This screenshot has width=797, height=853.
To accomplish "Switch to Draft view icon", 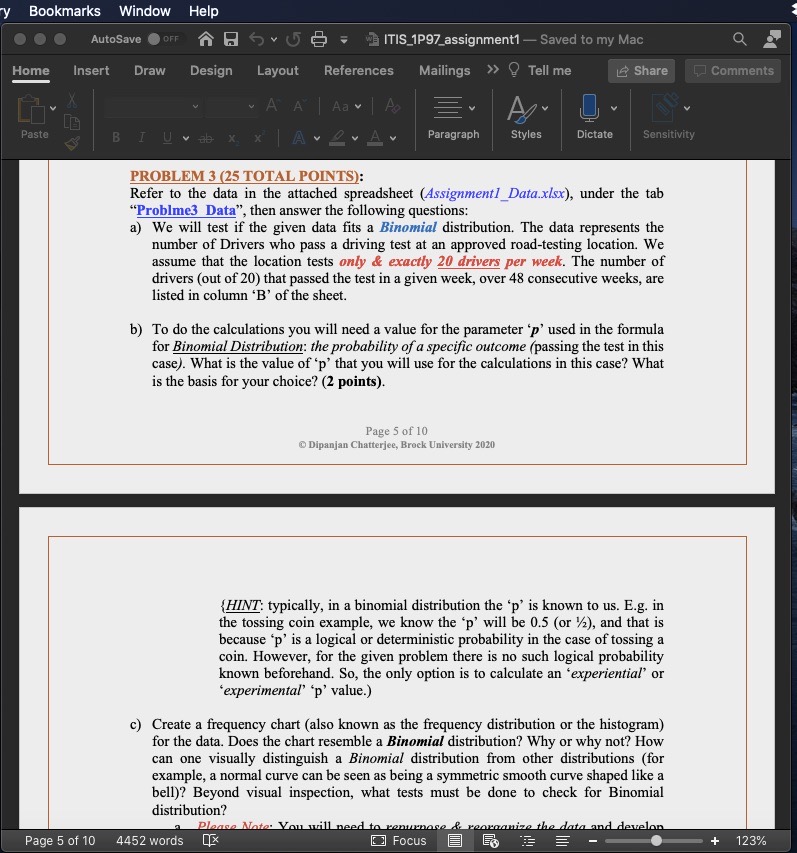I will (563, 841).
